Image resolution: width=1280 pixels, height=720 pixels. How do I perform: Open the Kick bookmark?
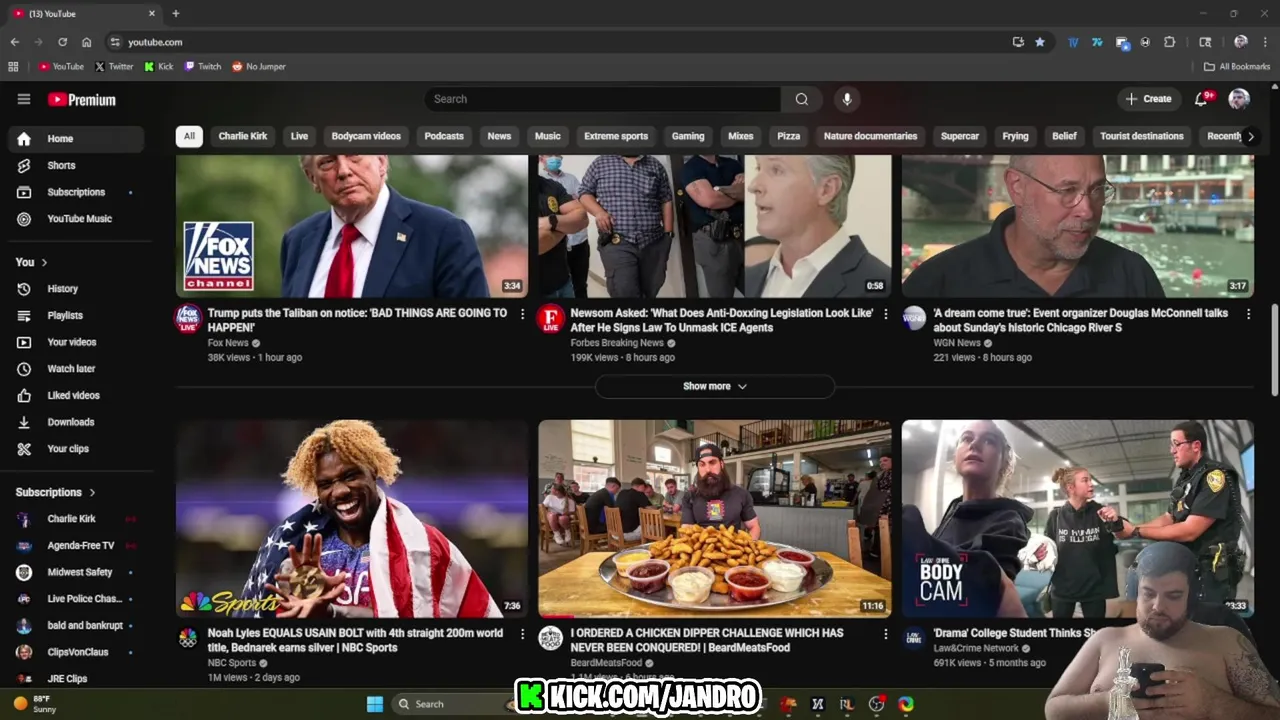159,67
